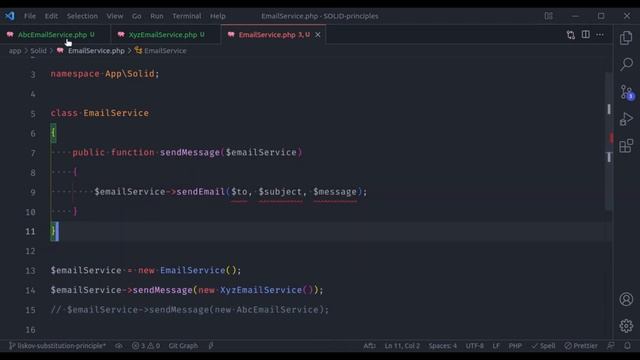Click the underlined $subject variable on line 9
The image size is (640, 360).
[280, 192]
